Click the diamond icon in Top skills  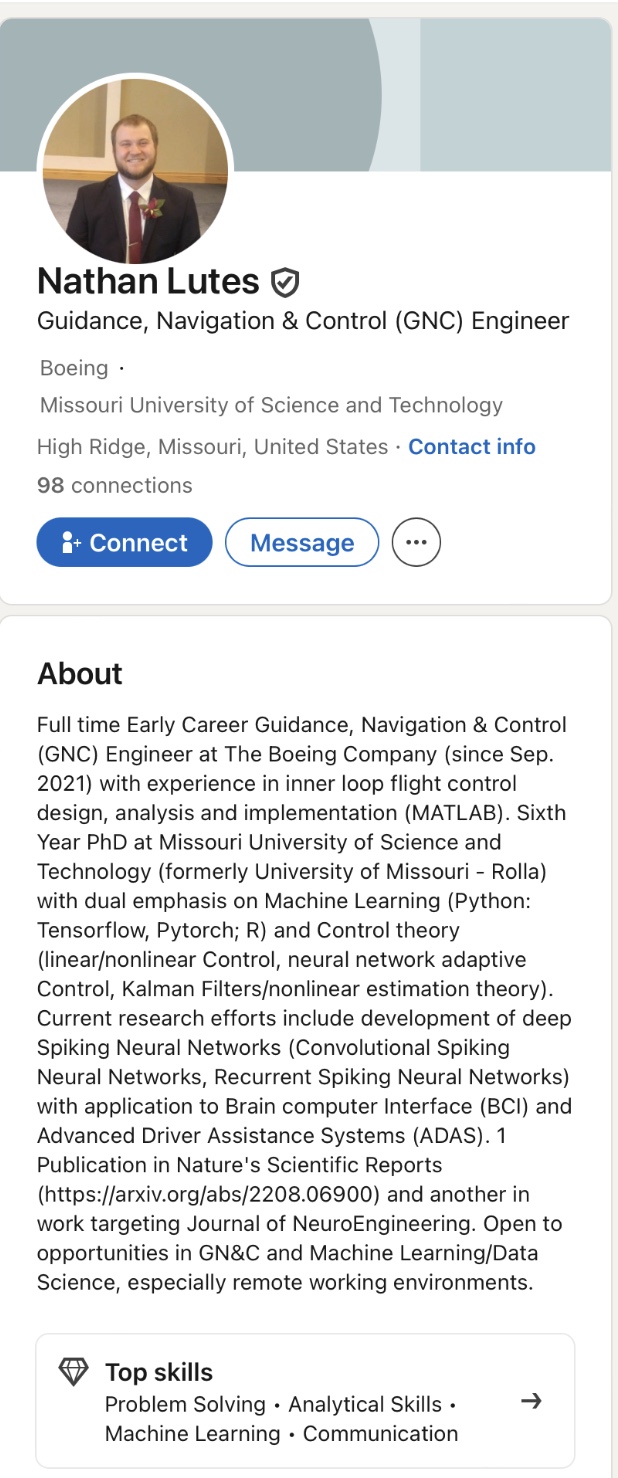coord(74,1372)
